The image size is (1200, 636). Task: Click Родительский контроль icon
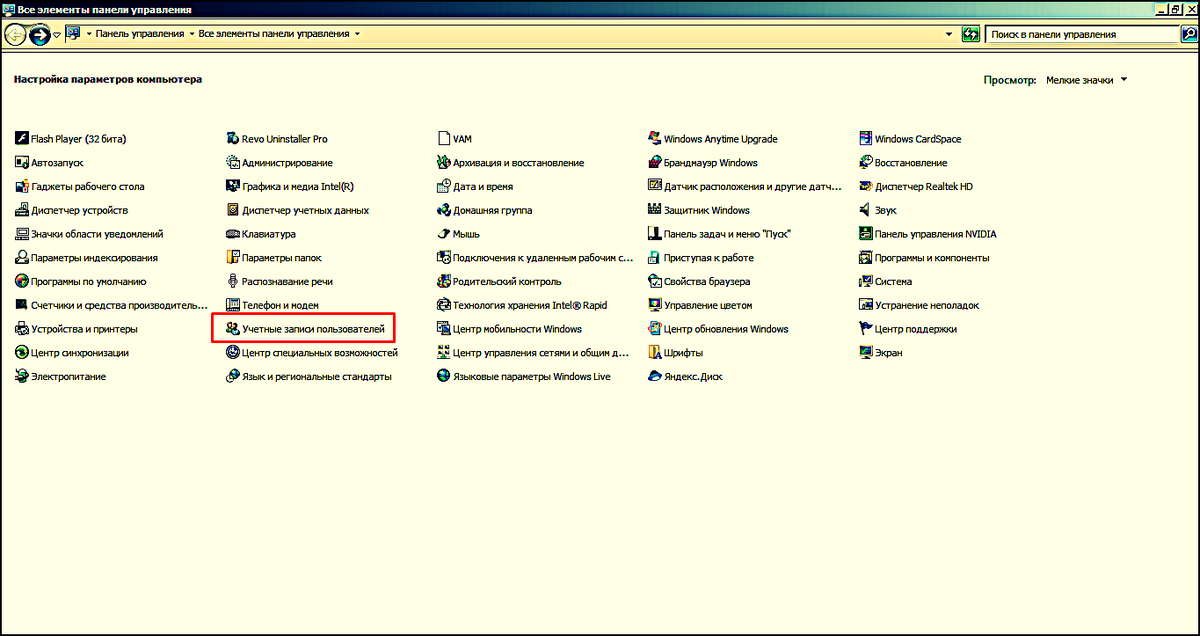[x=445, y=282]
